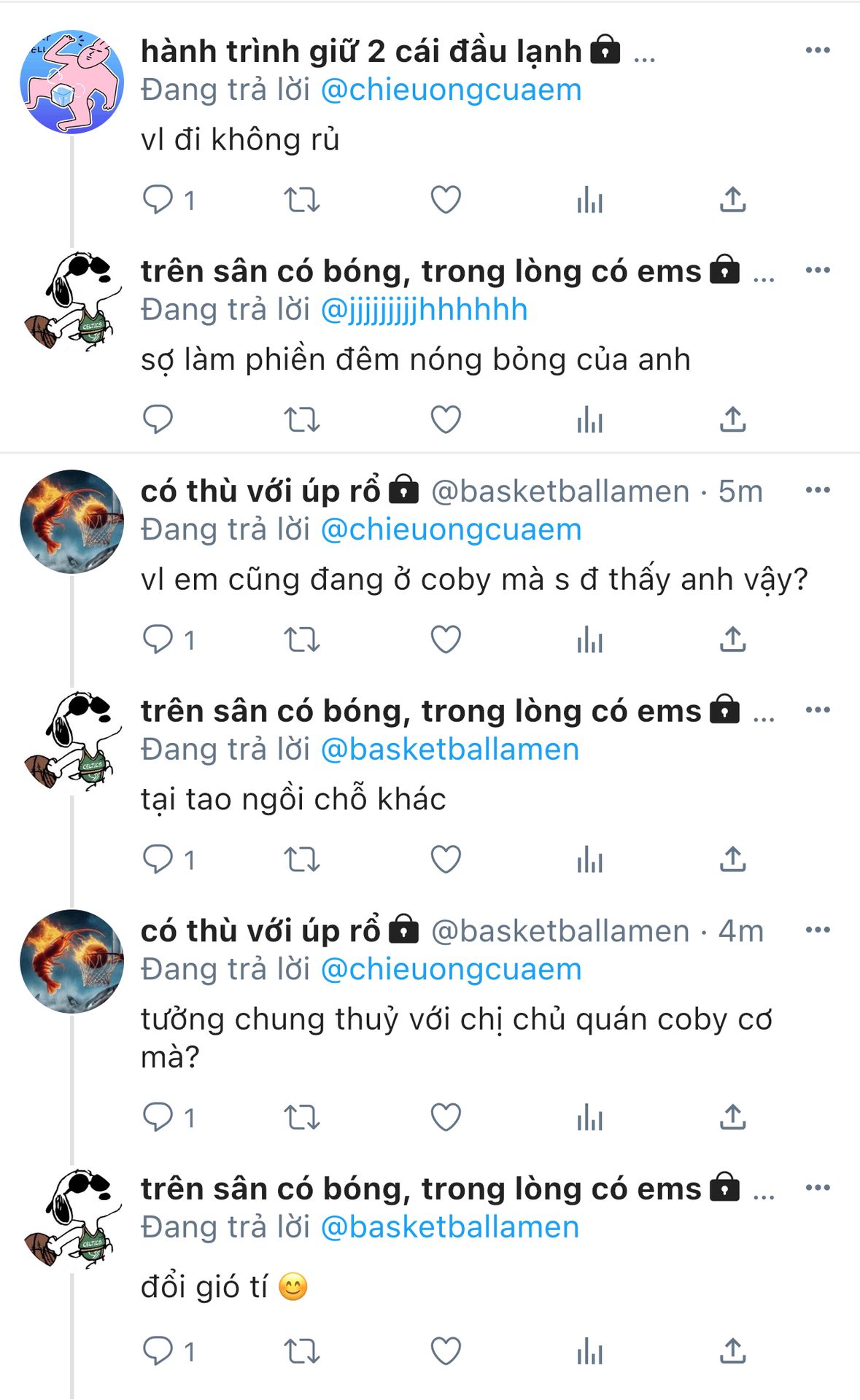Share the "tại tao ngồi chỗ khác" tweet
This screenshot has height=1400, width=860.
tap(733, 860)
